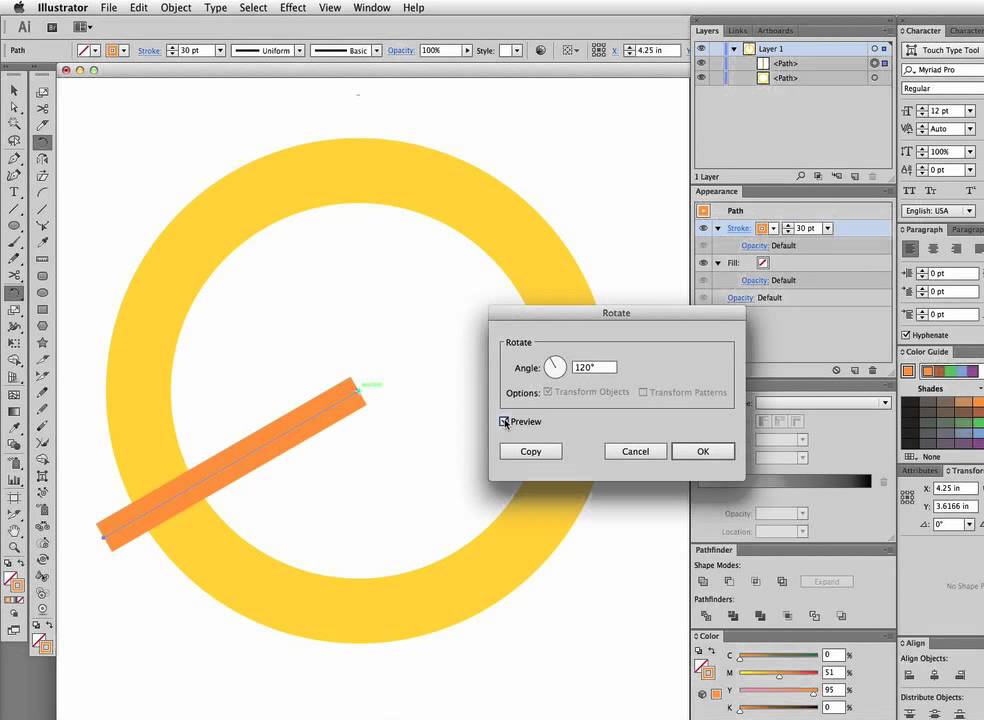Open the Style dropdown in control bar
Screen dimensions: 984x720
click(518, 50)
